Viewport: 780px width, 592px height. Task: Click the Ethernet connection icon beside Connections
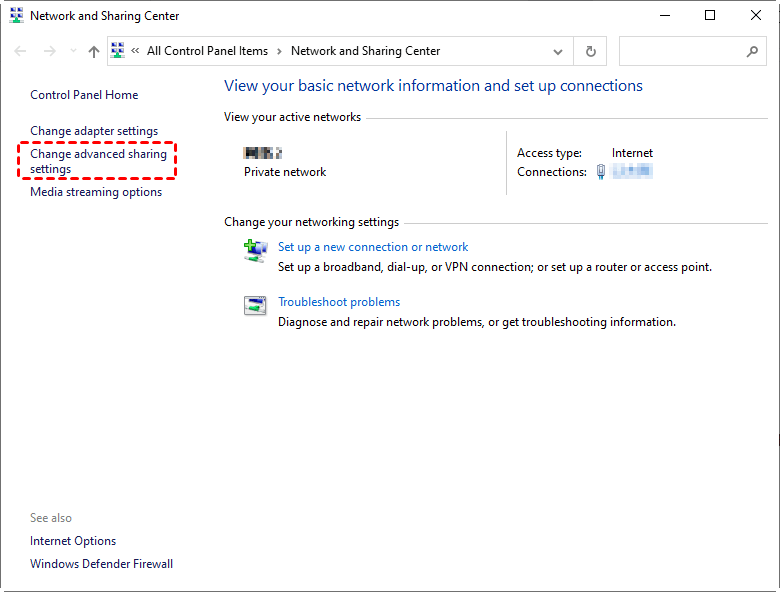click(601, 172)
